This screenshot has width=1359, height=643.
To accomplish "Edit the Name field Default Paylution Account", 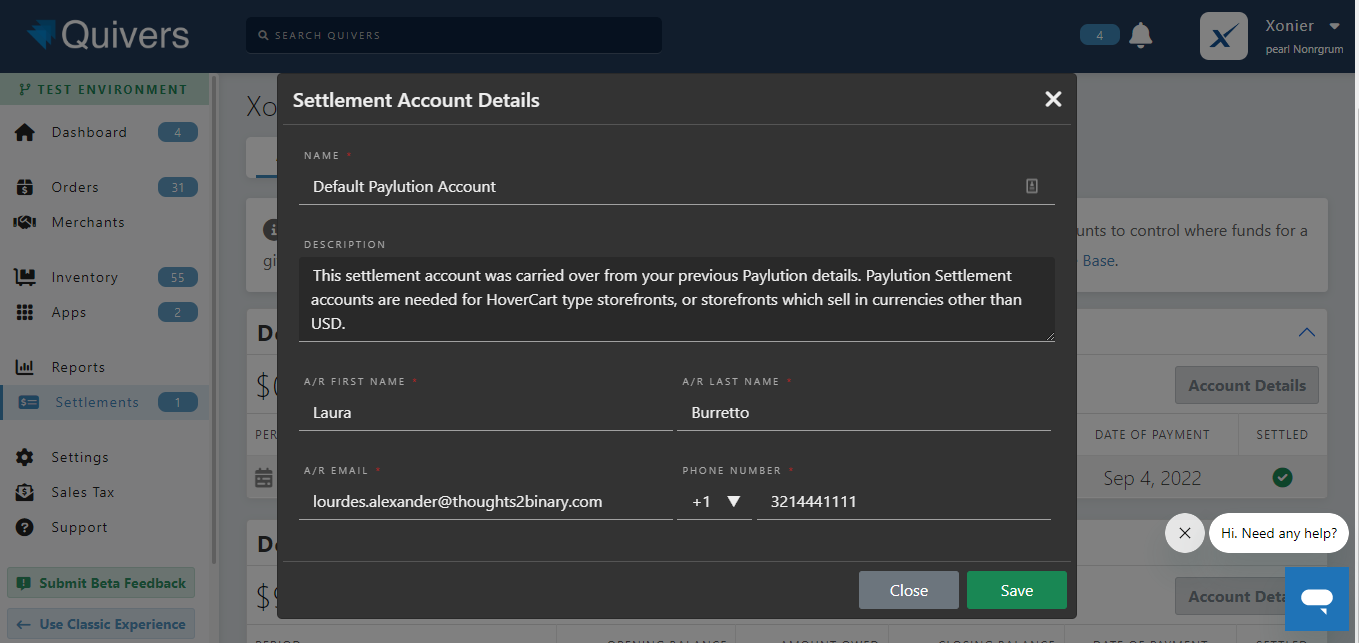I will pos(676,186).
